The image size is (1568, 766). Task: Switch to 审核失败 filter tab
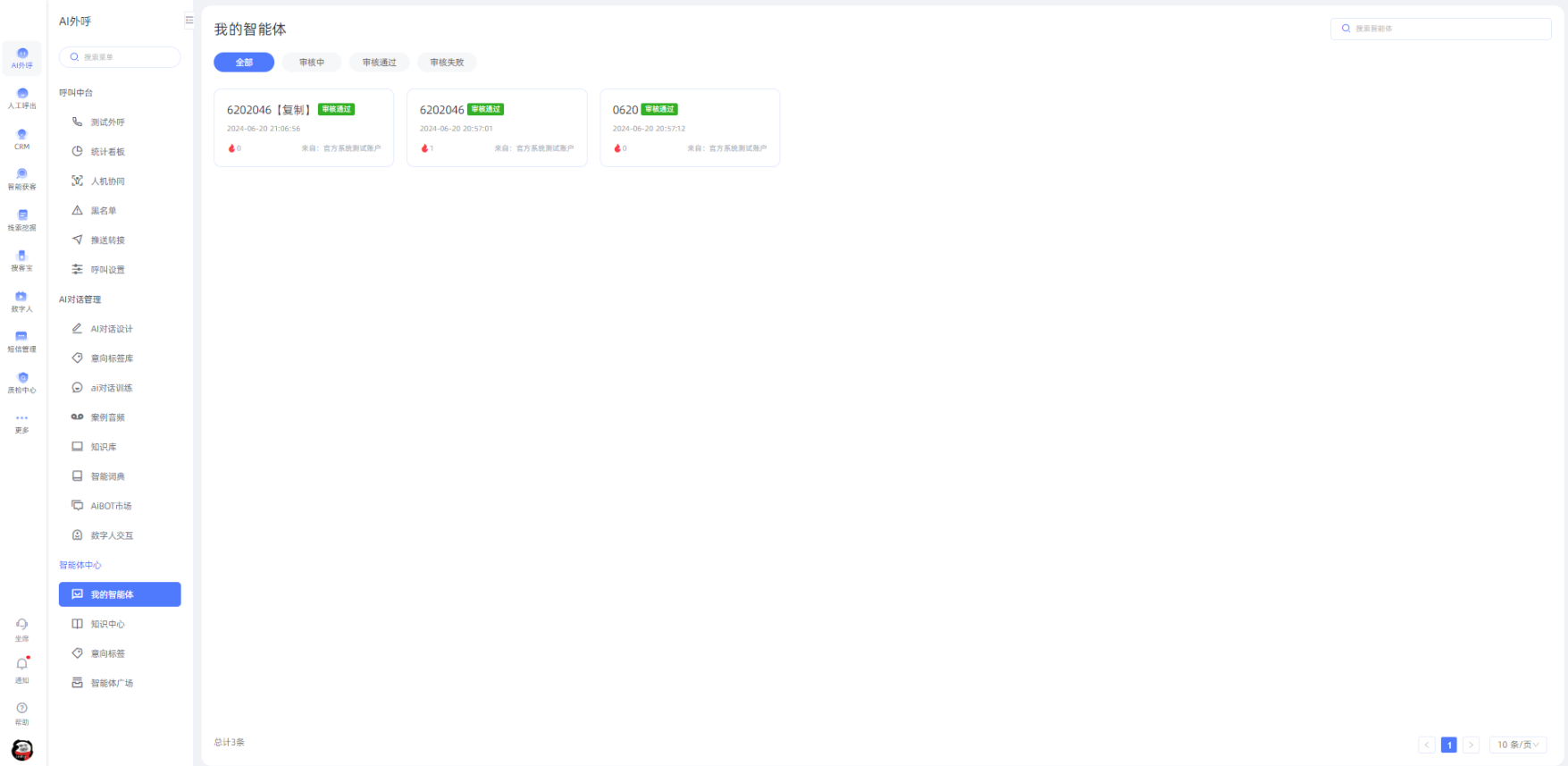coord(447,63)
